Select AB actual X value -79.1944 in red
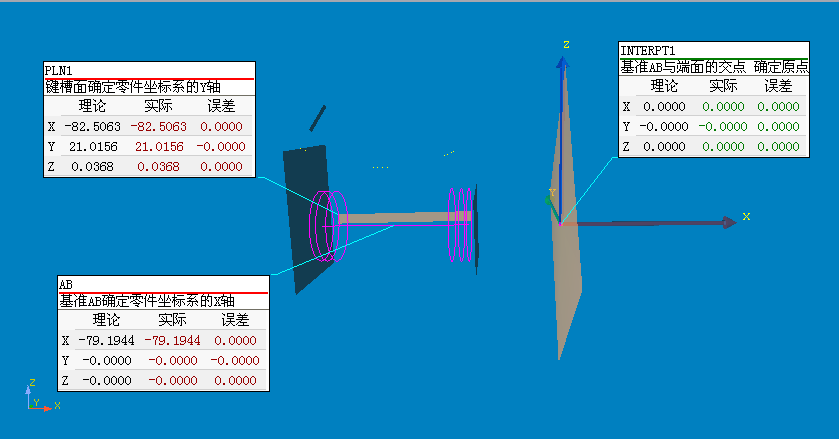Screen dimensions: 839x439 [172, 340]
